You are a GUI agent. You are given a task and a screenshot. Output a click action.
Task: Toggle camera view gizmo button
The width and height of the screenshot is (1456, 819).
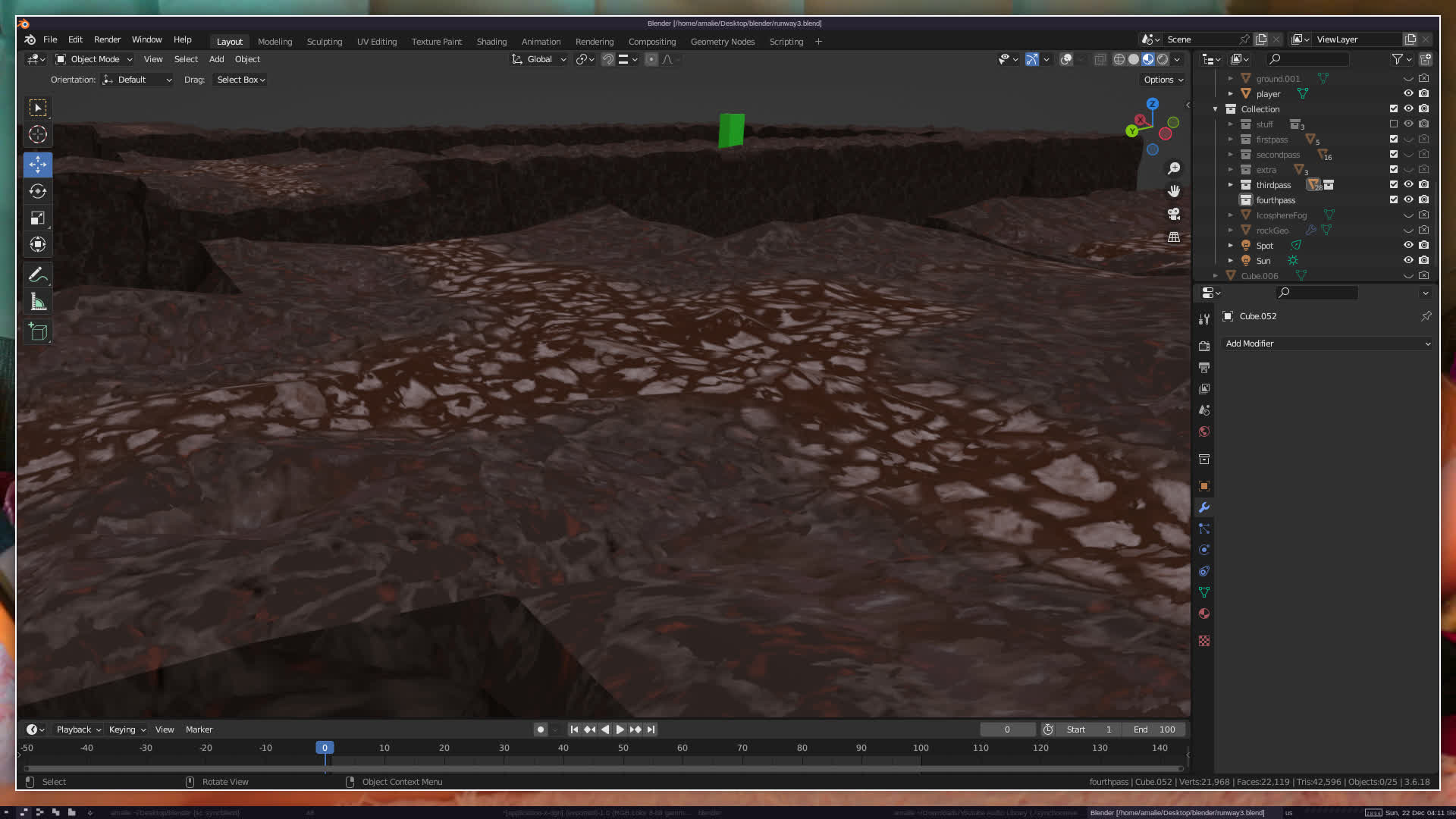pyautogui.click(x=1174, y=214)
